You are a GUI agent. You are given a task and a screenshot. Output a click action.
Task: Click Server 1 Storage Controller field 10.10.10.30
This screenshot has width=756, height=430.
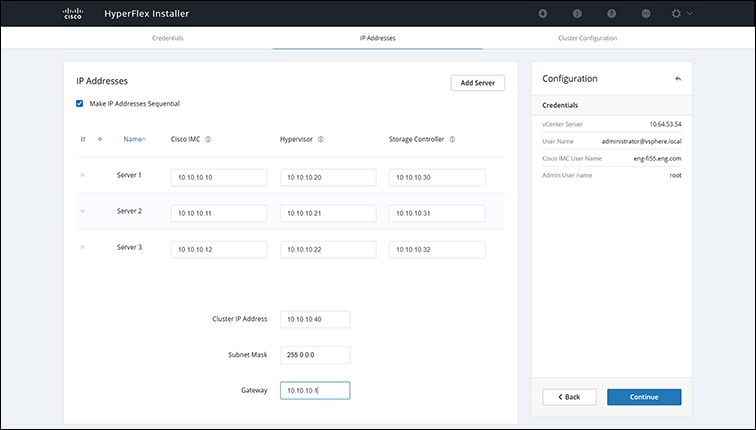(x=437, y=177)
